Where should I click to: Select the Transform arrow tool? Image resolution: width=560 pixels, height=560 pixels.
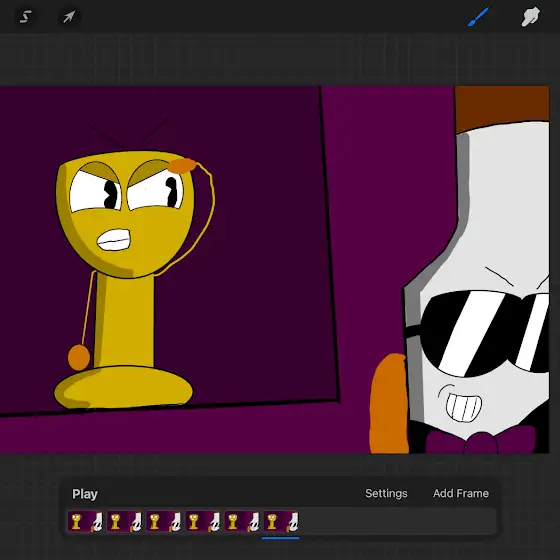tap(69, 17)
